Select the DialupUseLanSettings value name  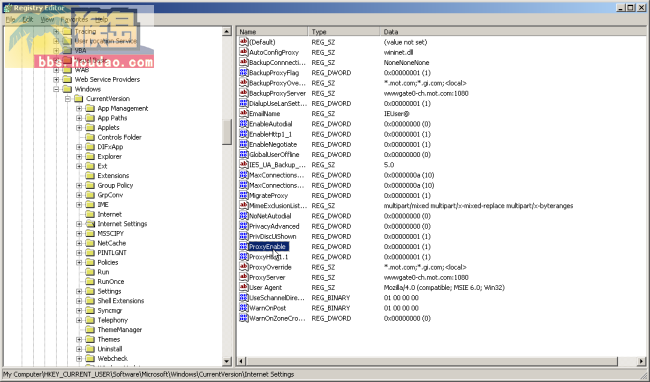[278, 103]
